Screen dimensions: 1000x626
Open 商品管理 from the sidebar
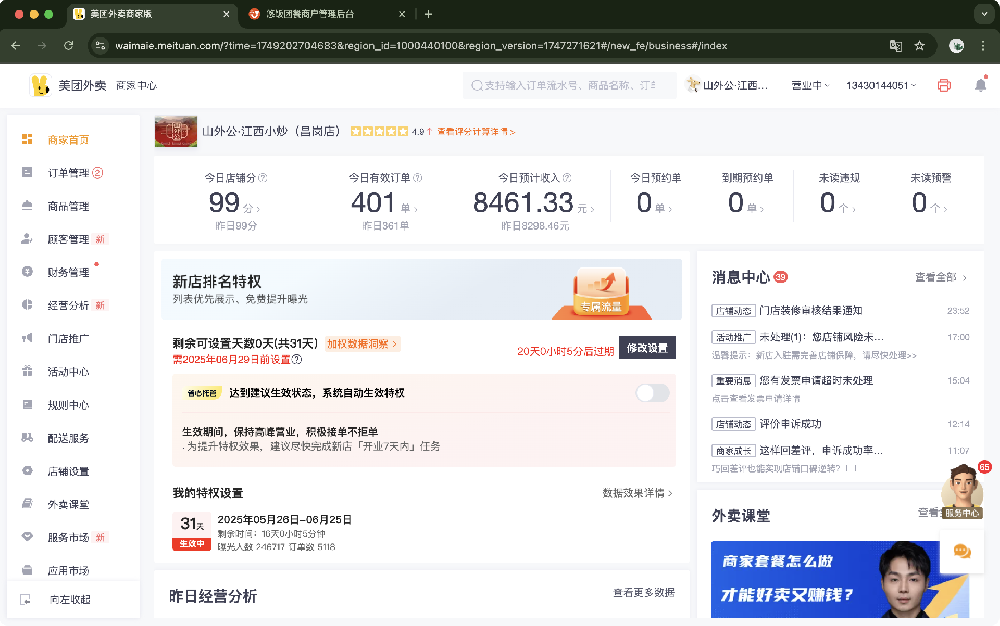[x=68, y=206]
